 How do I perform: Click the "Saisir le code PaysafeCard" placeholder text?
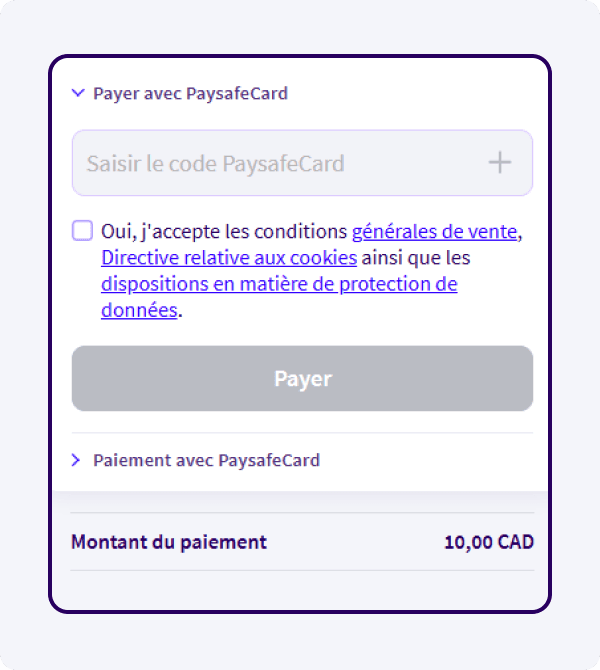point(215,163)
